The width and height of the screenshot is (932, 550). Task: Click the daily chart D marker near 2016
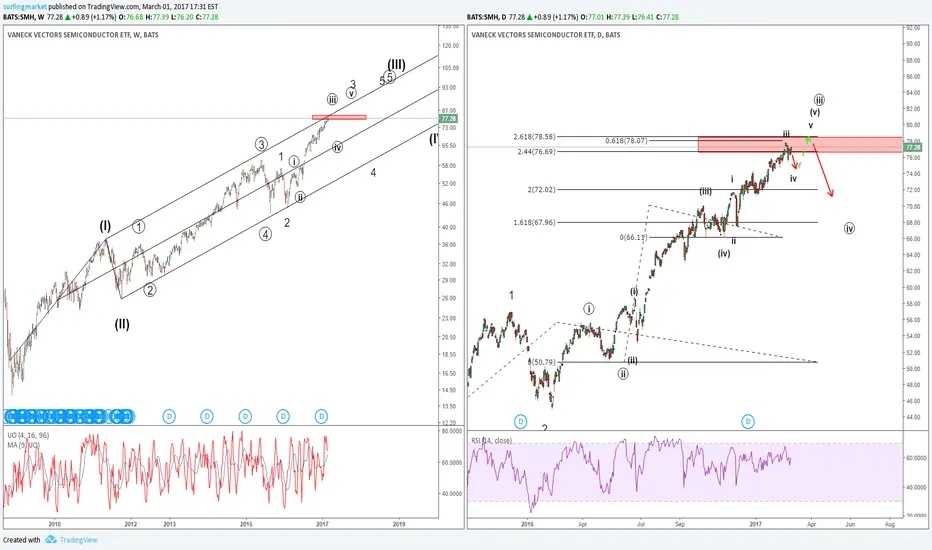(x=521, y=422)
